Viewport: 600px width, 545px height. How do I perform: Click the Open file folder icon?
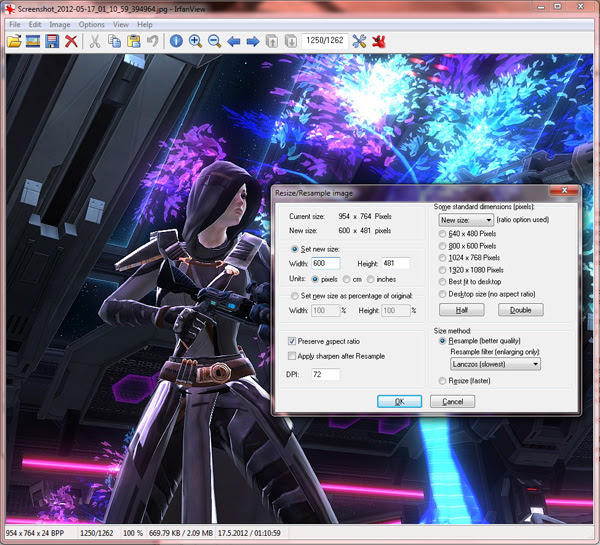point(14,41)
